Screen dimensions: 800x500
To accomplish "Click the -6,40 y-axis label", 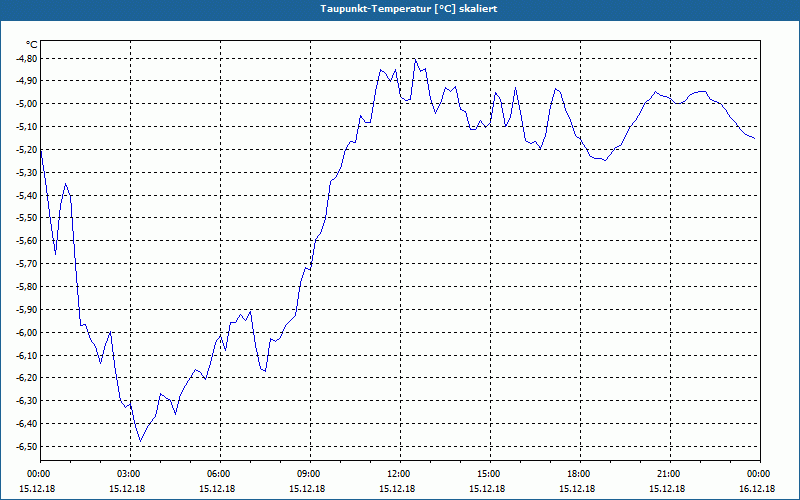I will tap(27, 424).
